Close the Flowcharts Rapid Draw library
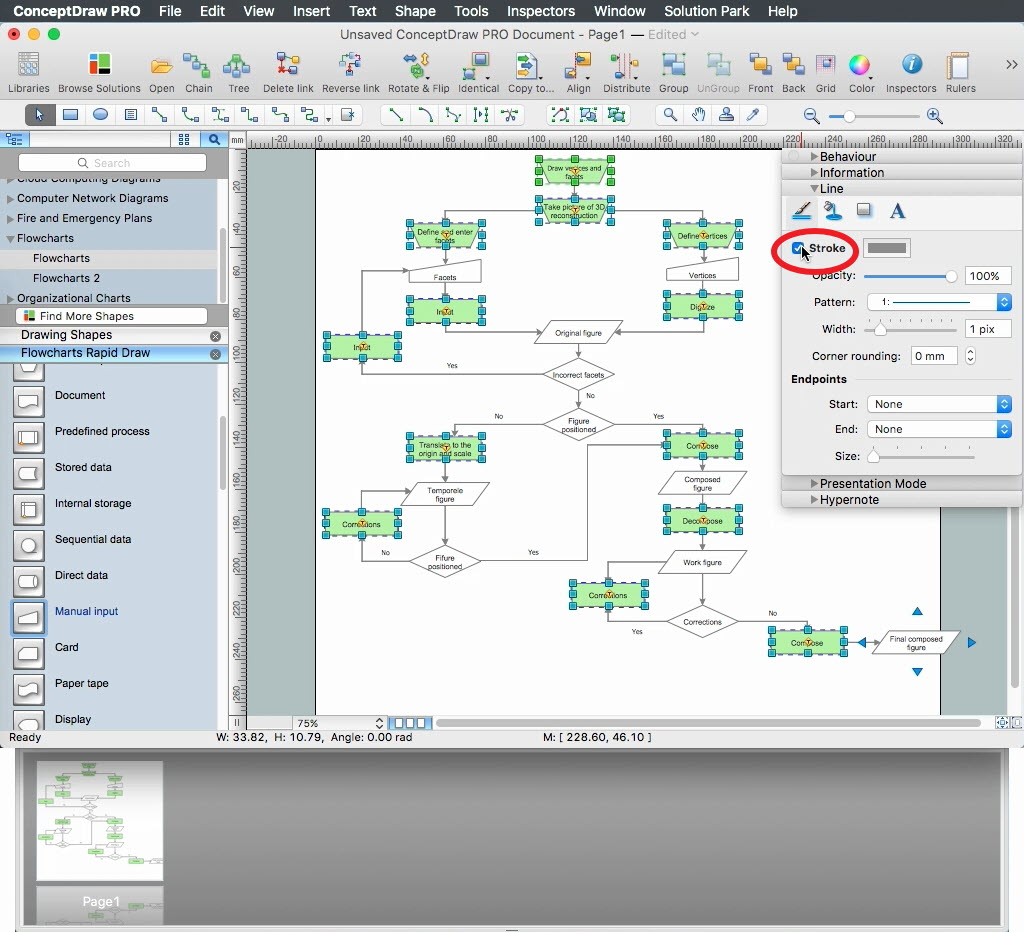Screen dimensions: 1024x932 tap(215, 354)
